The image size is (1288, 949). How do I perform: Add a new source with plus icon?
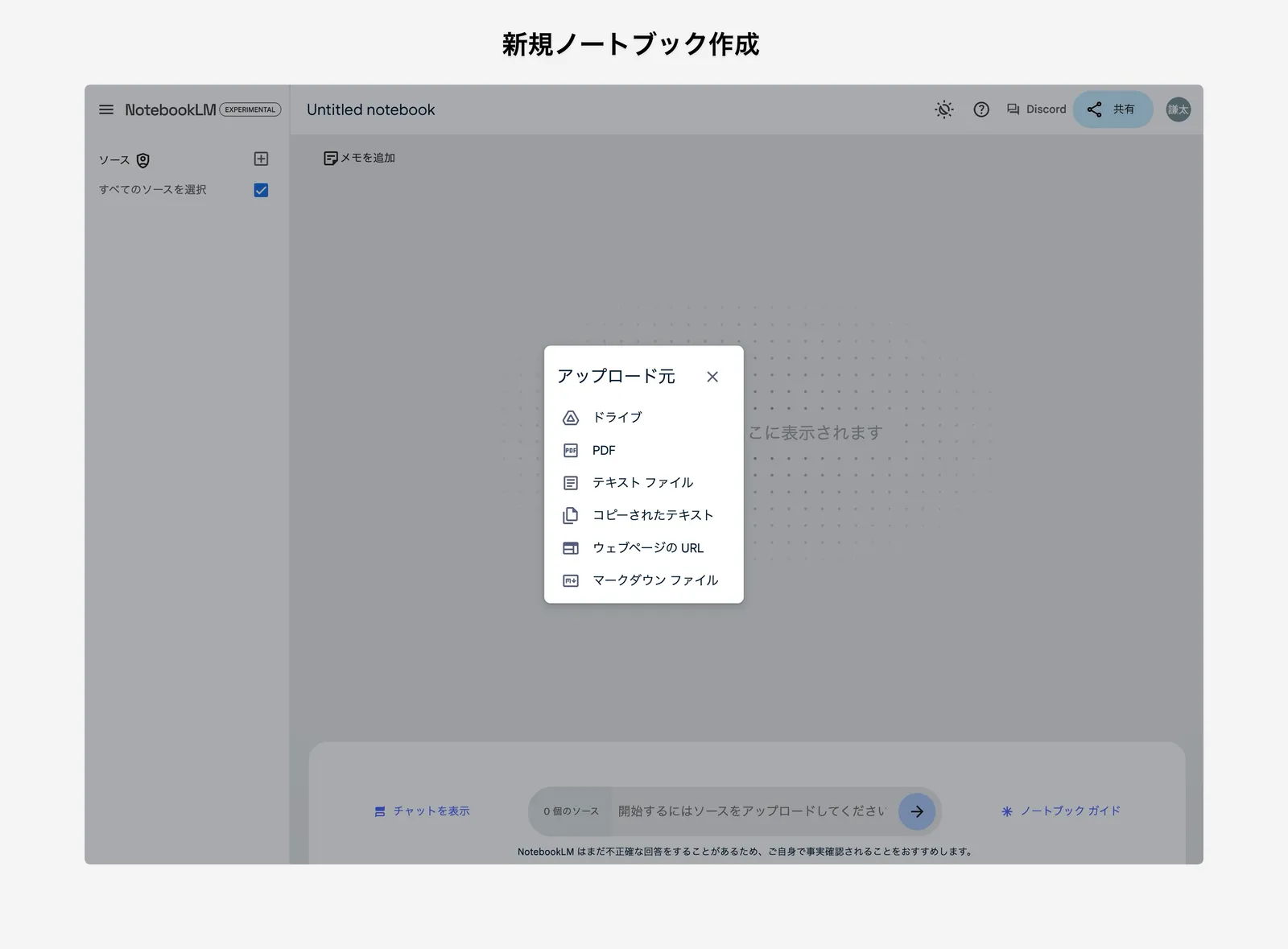(261, 159)
